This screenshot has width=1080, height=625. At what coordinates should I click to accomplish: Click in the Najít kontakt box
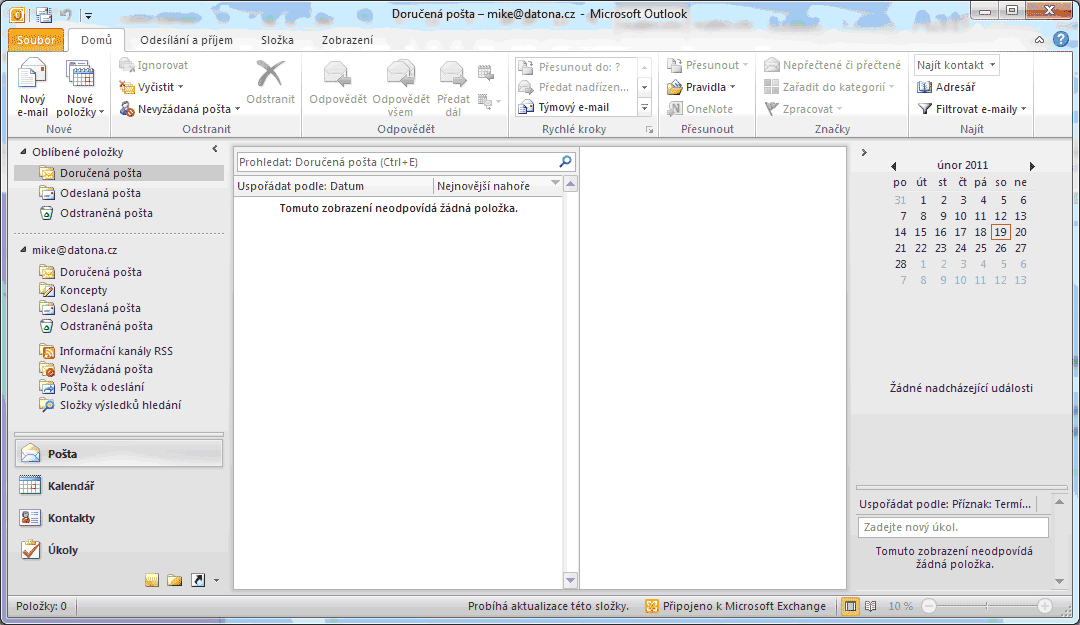[957, 65]
